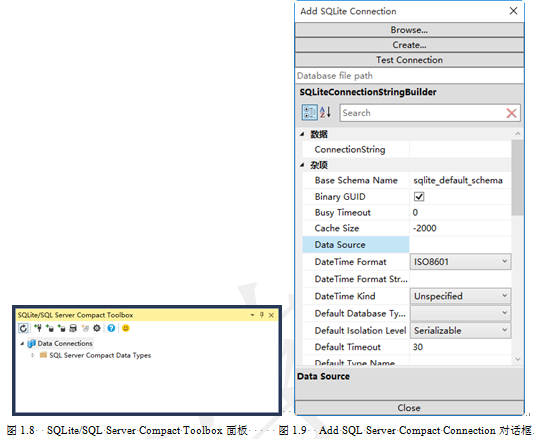Select the DateTime Format property label
This screenshot has height=439, width=534.
point(350,262)
